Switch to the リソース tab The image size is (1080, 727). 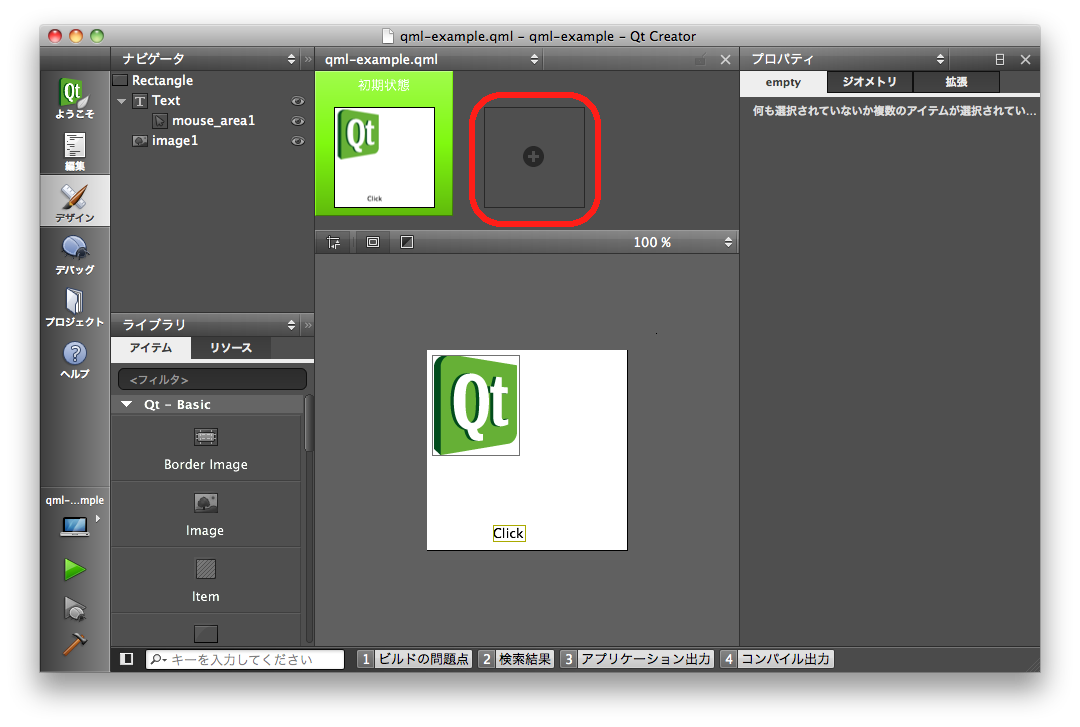click(x=230, y=348)
